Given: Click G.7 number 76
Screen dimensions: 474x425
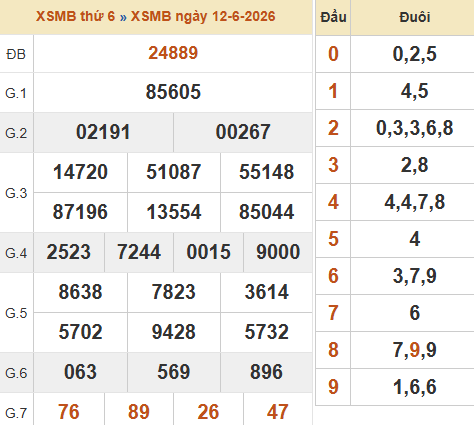Looking at the screenshot, I should pos(69,412).
